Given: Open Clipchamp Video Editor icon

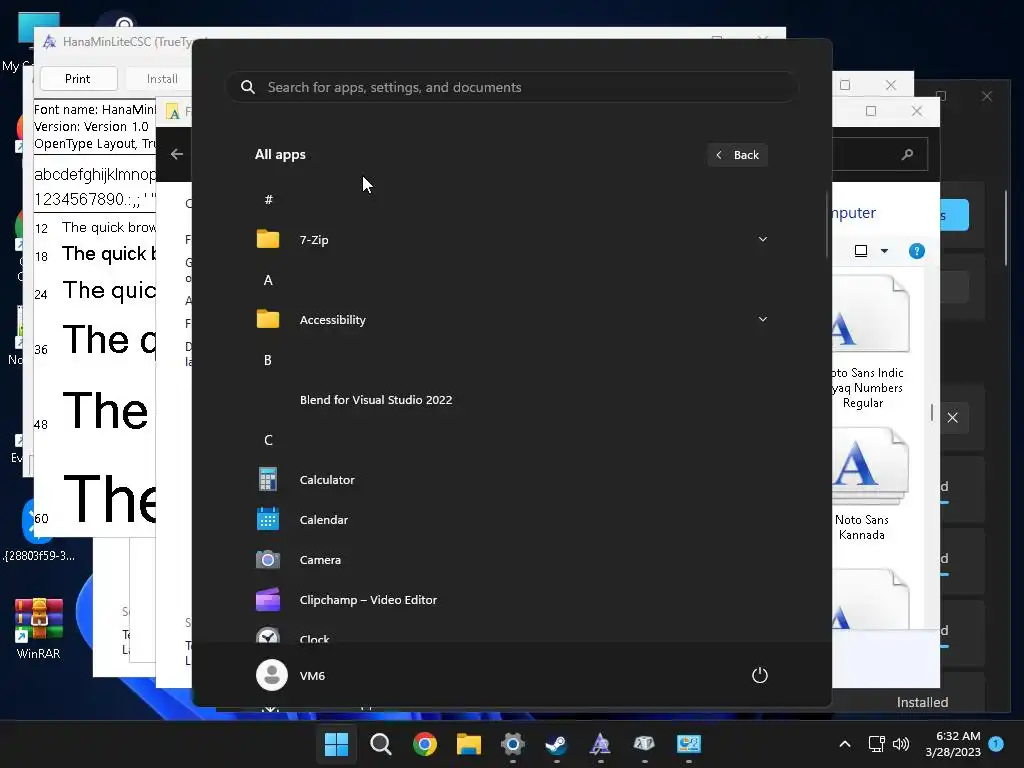Looking at the screenshot, I should [268, 600].
